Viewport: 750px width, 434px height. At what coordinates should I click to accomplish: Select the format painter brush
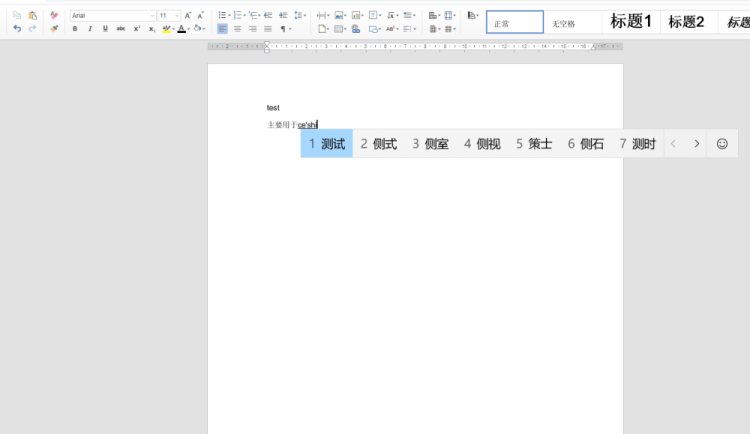tap(54, 29)
